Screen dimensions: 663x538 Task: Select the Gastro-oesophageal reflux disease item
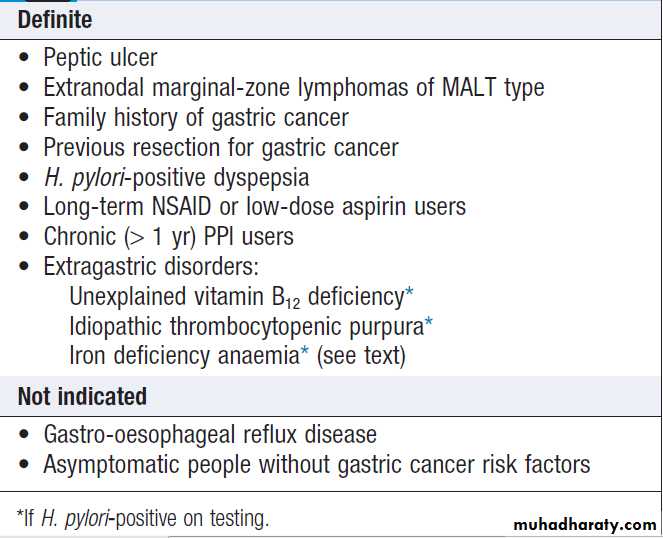click(210, 435)
